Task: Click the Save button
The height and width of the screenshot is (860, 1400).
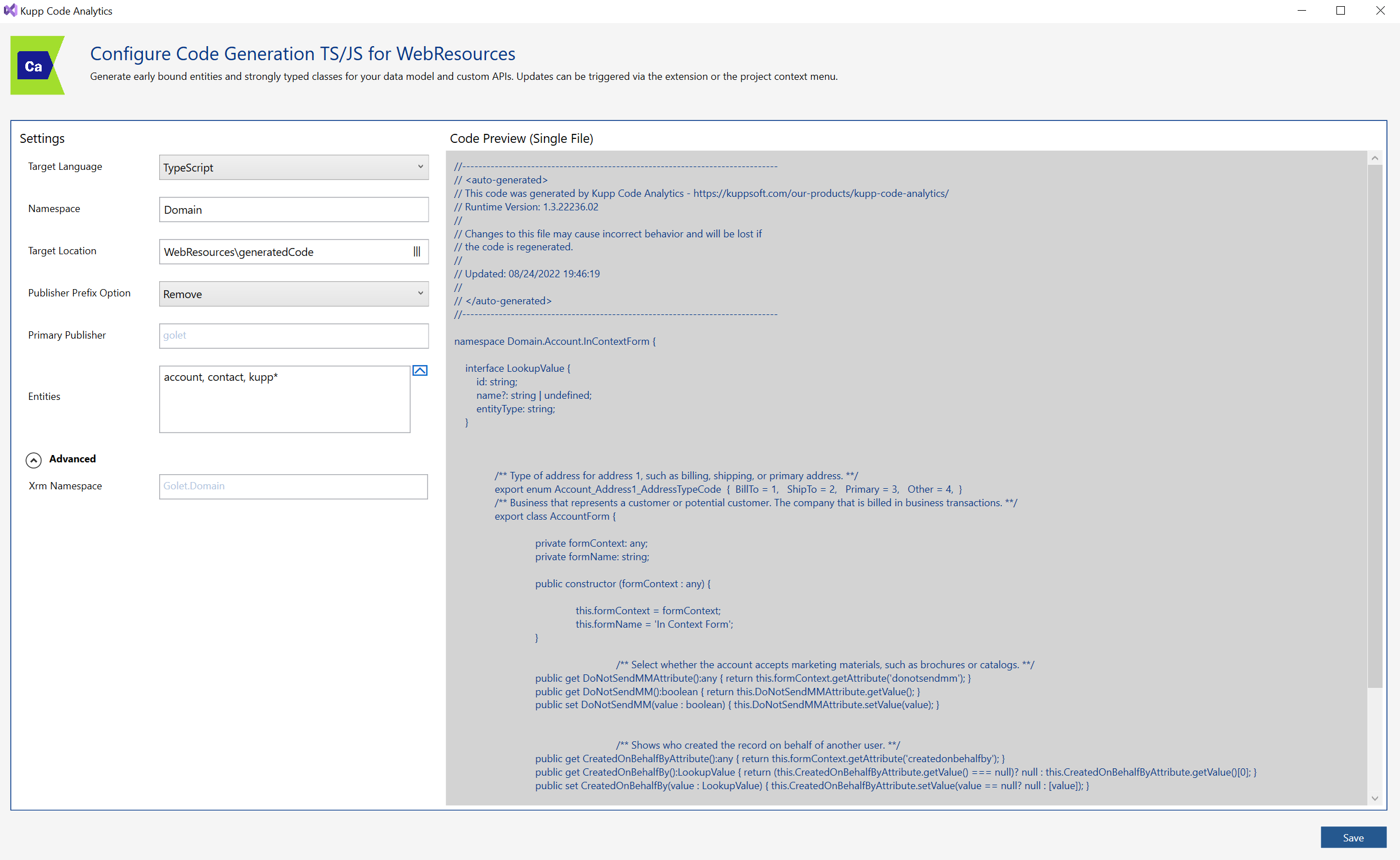Action: 1353,838
